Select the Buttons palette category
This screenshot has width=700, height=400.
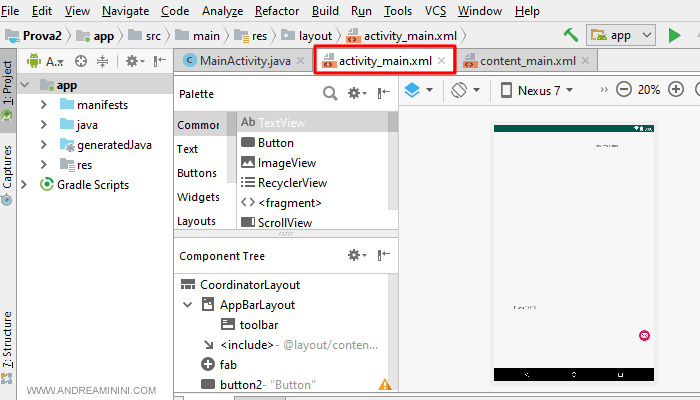[x=197, y=173]
